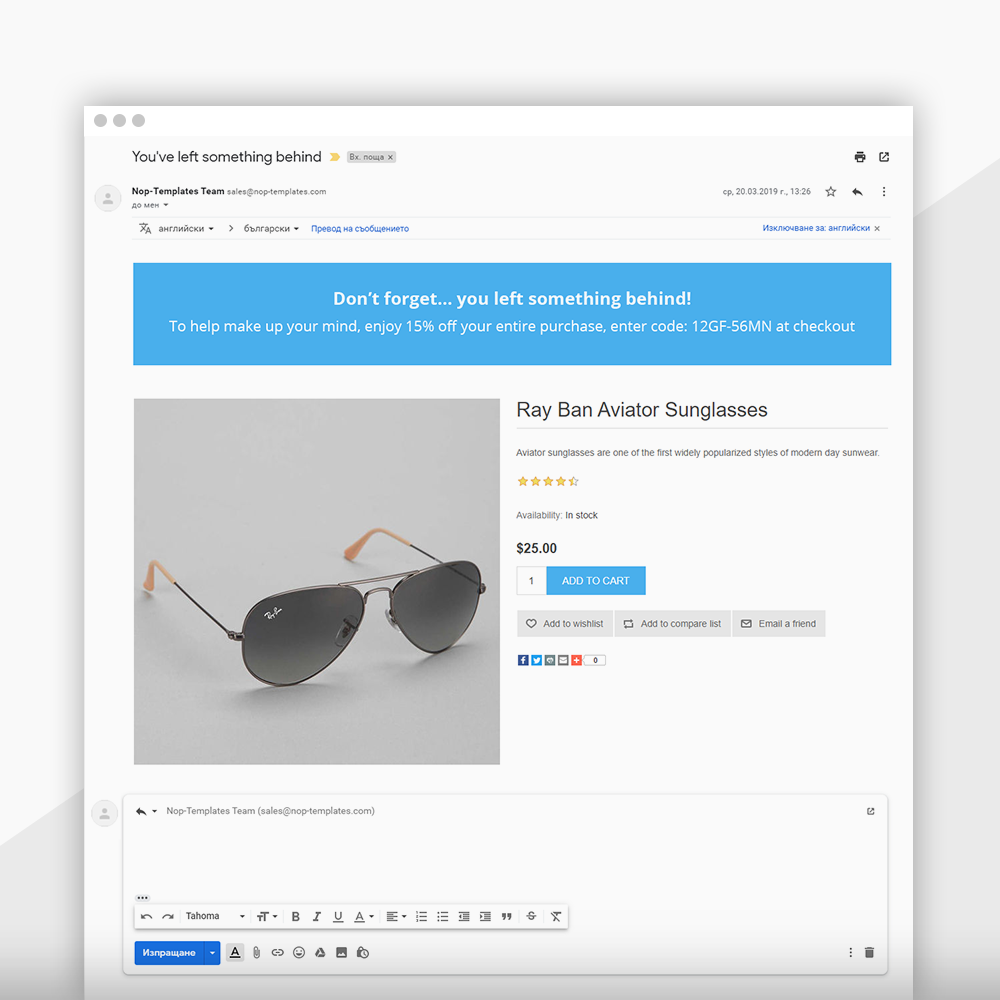This screenshot has width=1000, height=1000.
Task: Attach a file with the paperclip
Action: coord(256,953)
